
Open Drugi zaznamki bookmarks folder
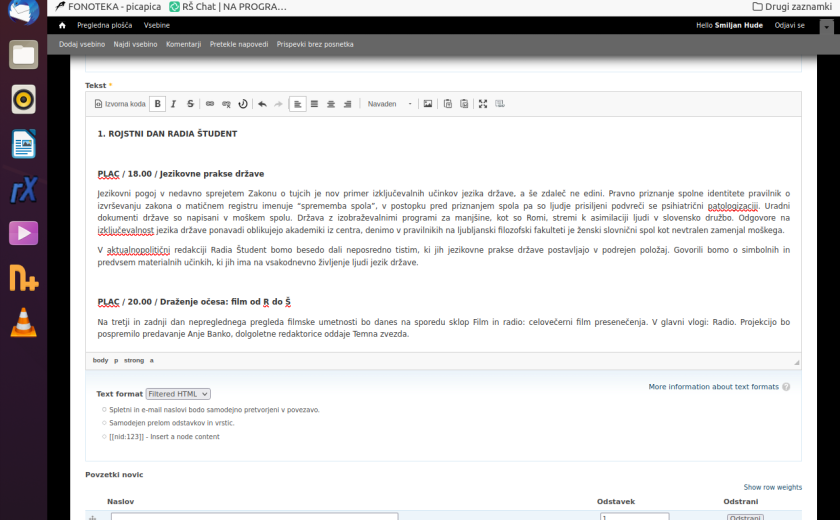coord(791,7)
